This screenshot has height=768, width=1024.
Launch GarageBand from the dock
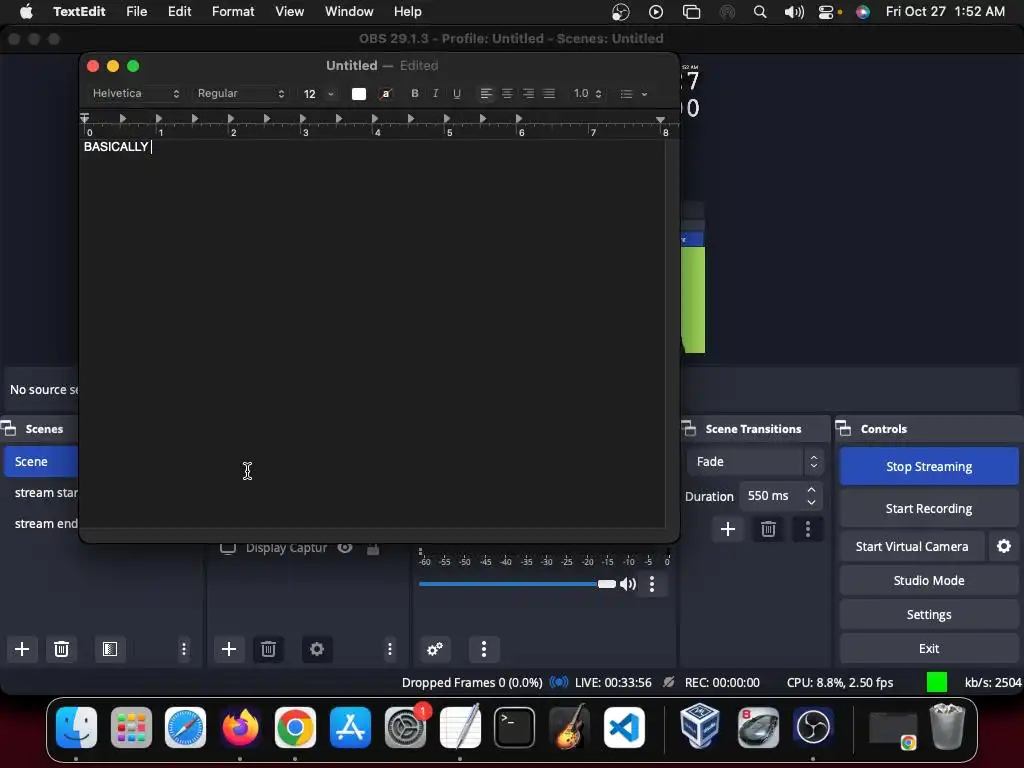[569, 727]
